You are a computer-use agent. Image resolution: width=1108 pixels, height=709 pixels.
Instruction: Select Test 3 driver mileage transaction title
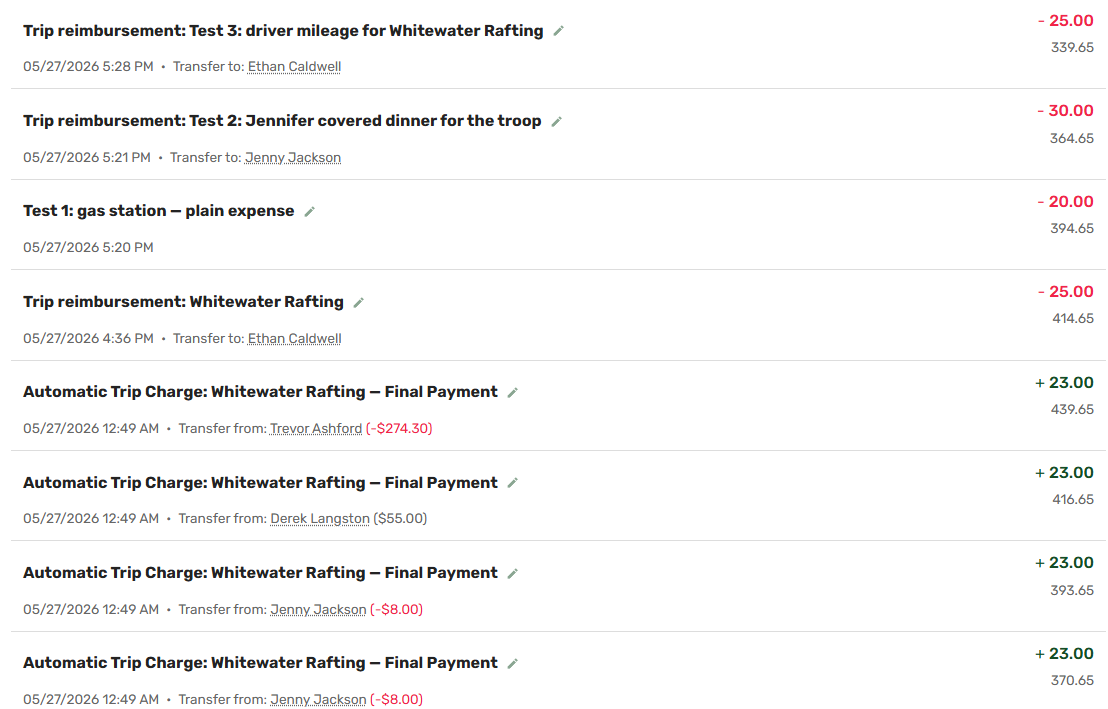click(x=283, y=31)
